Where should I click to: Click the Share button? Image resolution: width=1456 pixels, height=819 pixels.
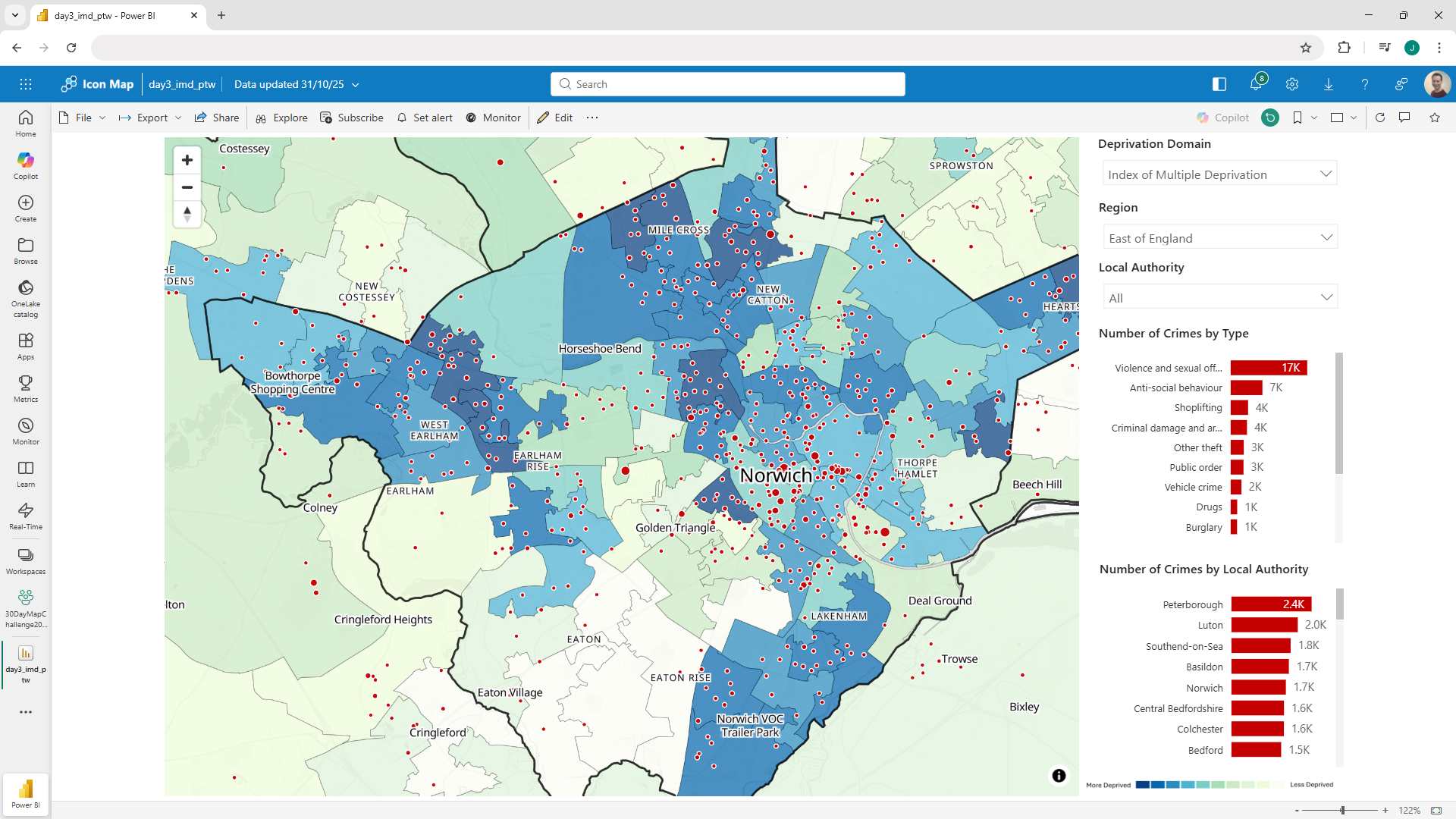(217, 118)
